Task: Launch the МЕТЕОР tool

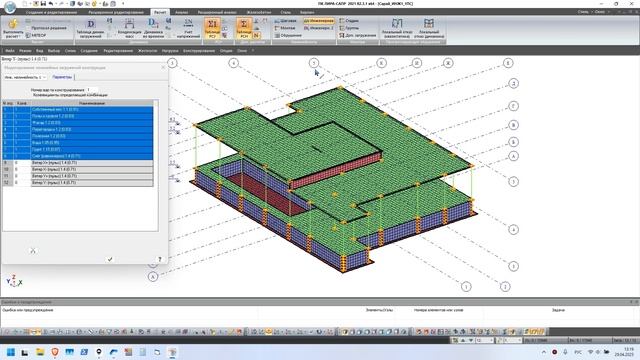Action: [36, 35]
